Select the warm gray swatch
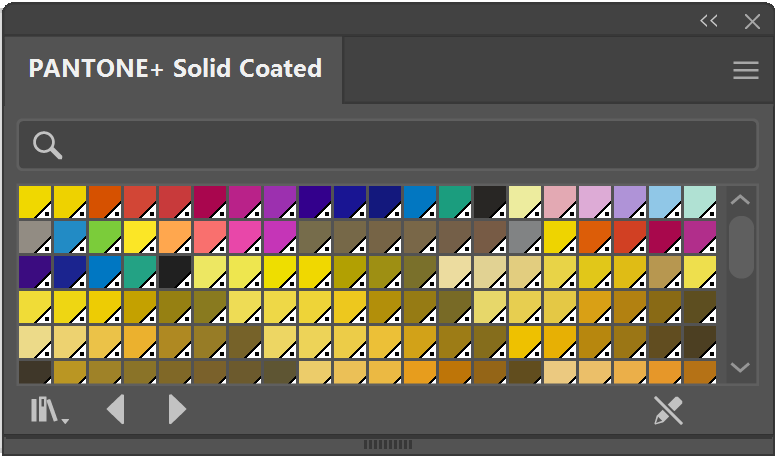The image size is (775, 457). (x=35, y=237)
